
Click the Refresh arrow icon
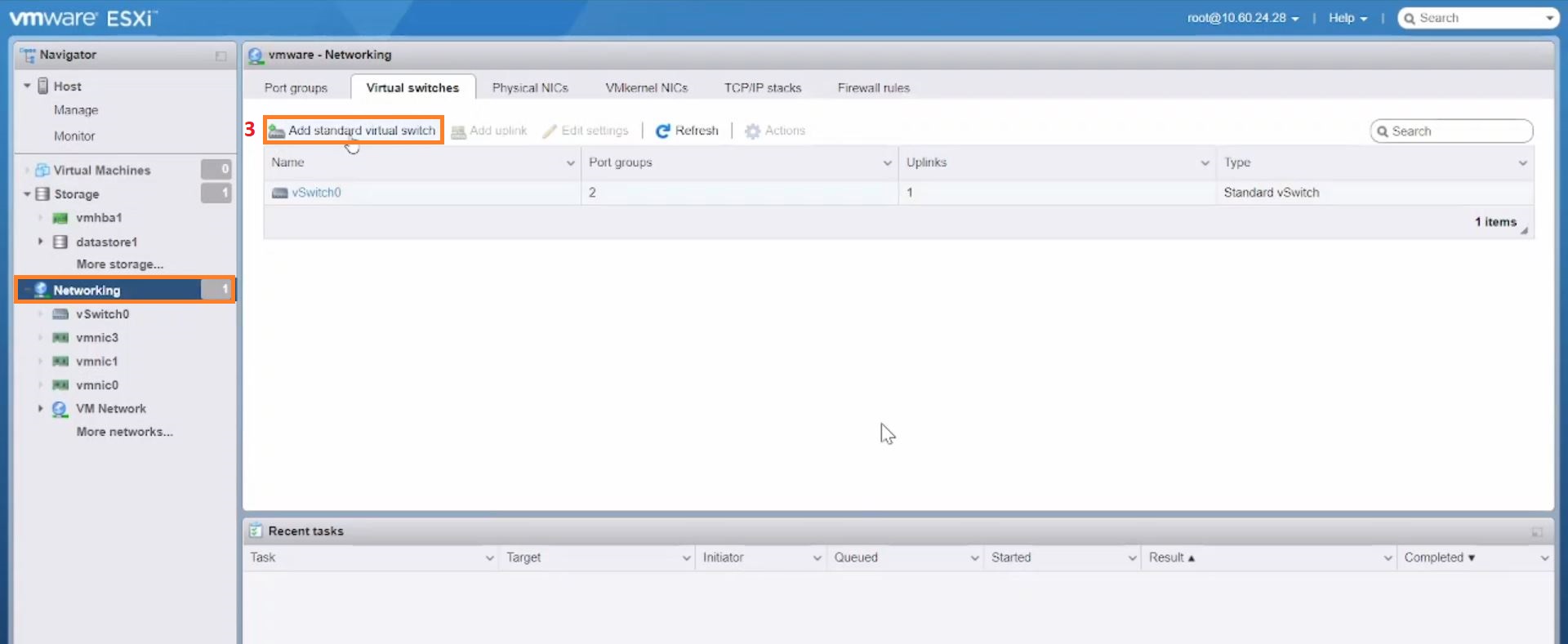[x=663, y=131]
